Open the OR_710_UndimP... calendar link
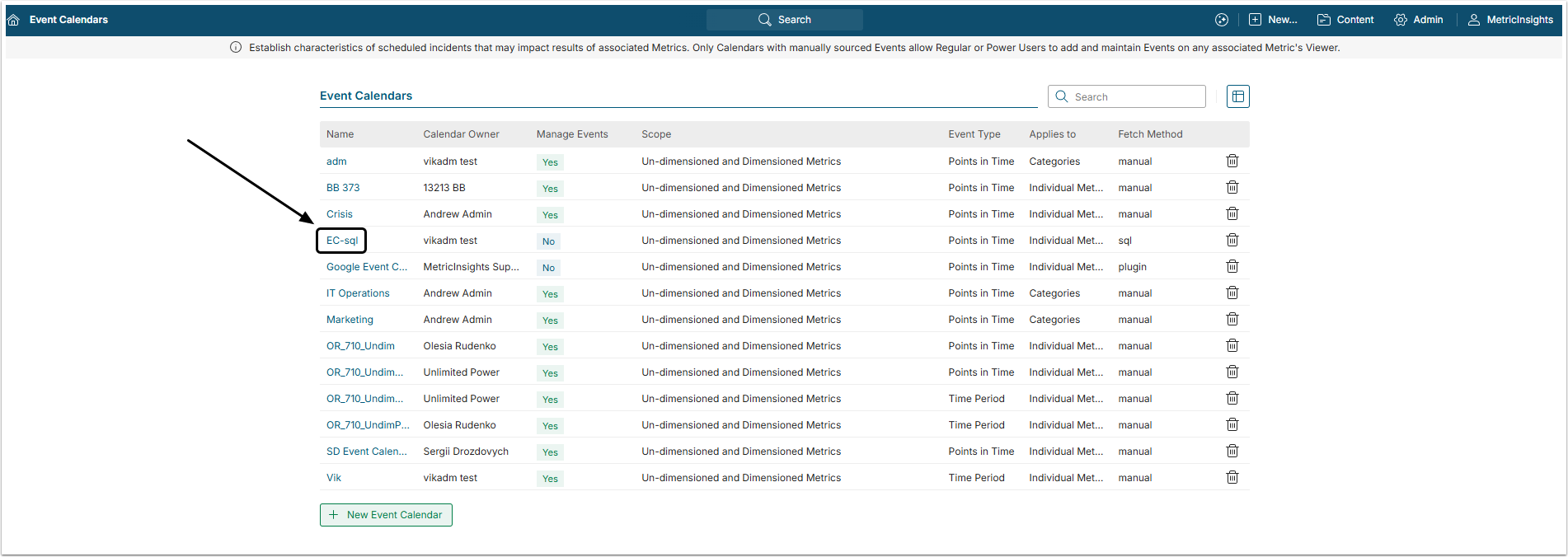1568x557 pixels. tap(368, 425)
